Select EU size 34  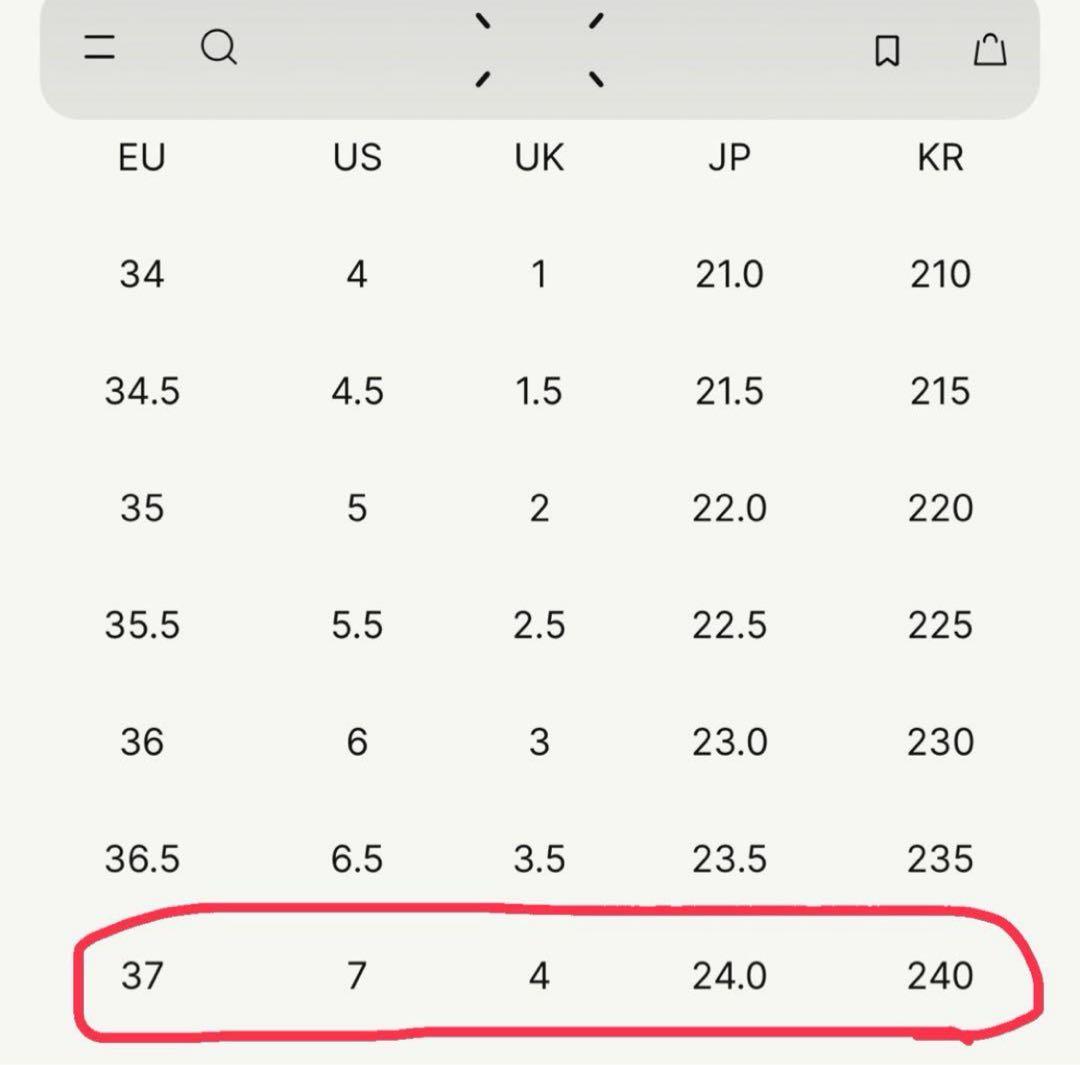coord(141,274)
